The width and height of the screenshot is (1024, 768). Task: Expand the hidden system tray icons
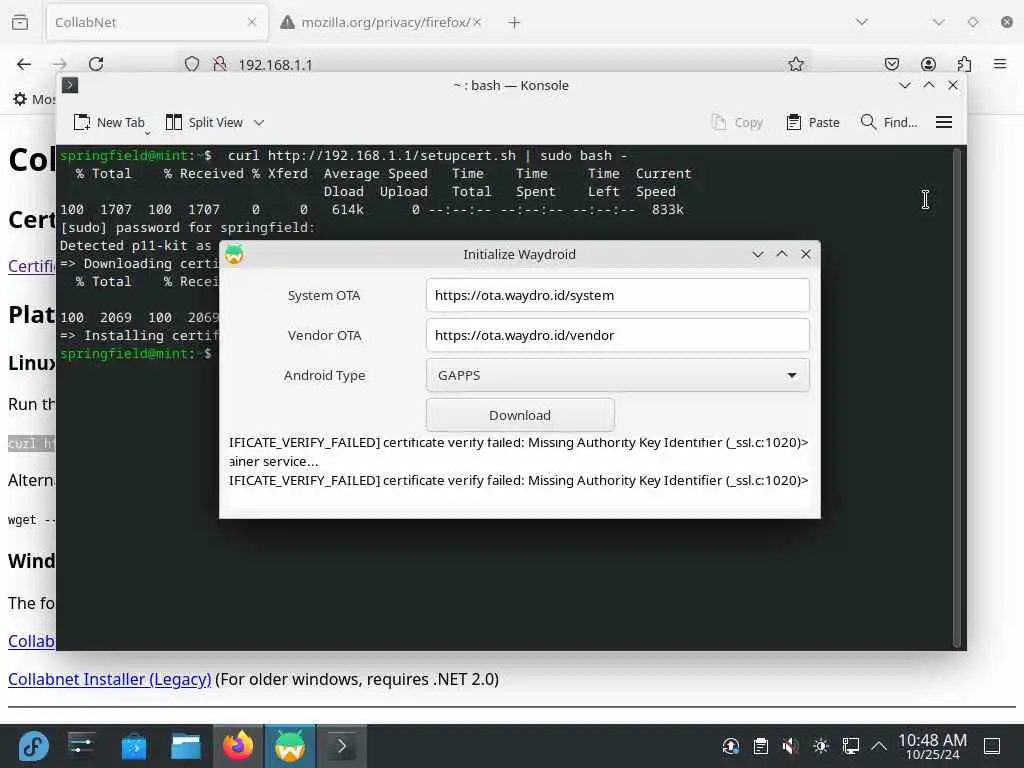click(879, 746)
